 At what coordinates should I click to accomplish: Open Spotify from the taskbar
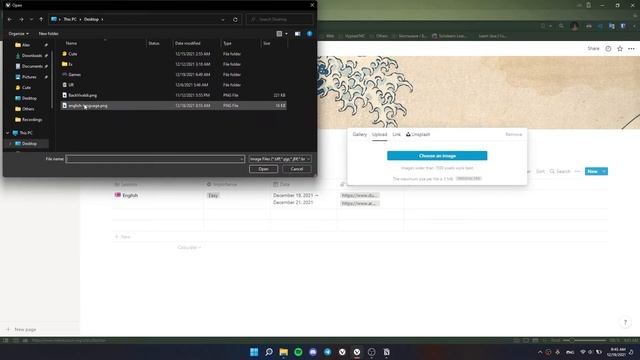click(298, 352)
